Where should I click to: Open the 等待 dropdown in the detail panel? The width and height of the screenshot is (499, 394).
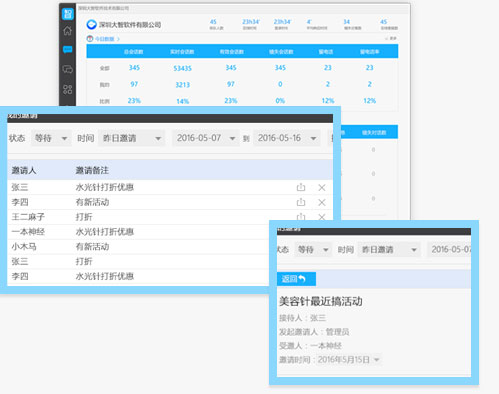[313, 249]
